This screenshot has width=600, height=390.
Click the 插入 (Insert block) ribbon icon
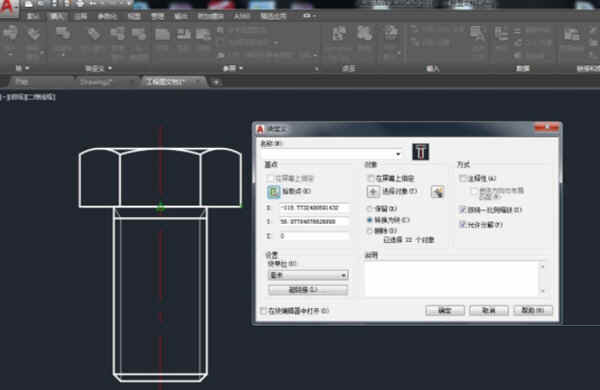click(x=10, y=34)
